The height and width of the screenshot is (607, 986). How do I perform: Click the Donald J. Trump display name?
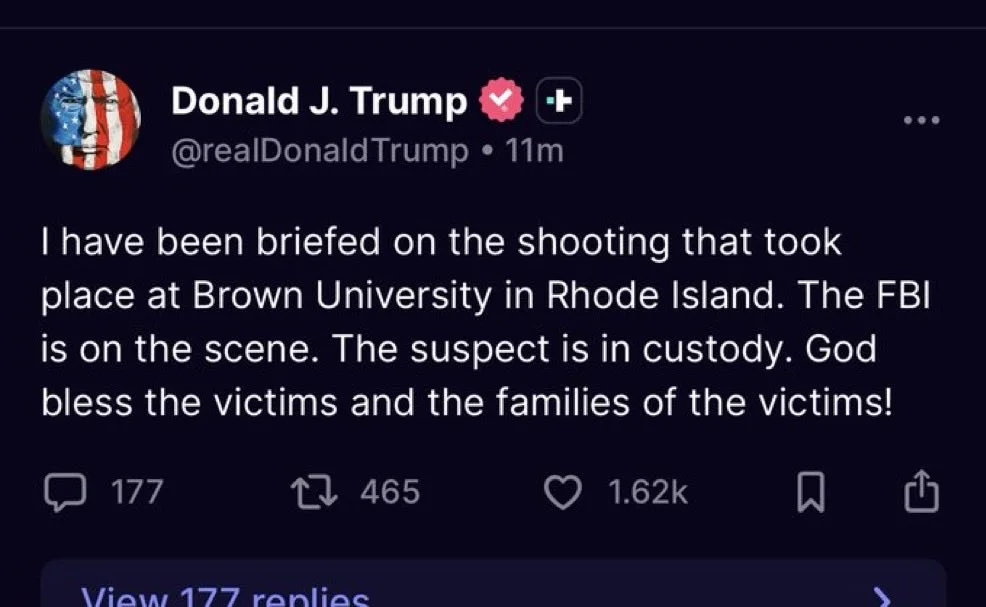[319, 100]
